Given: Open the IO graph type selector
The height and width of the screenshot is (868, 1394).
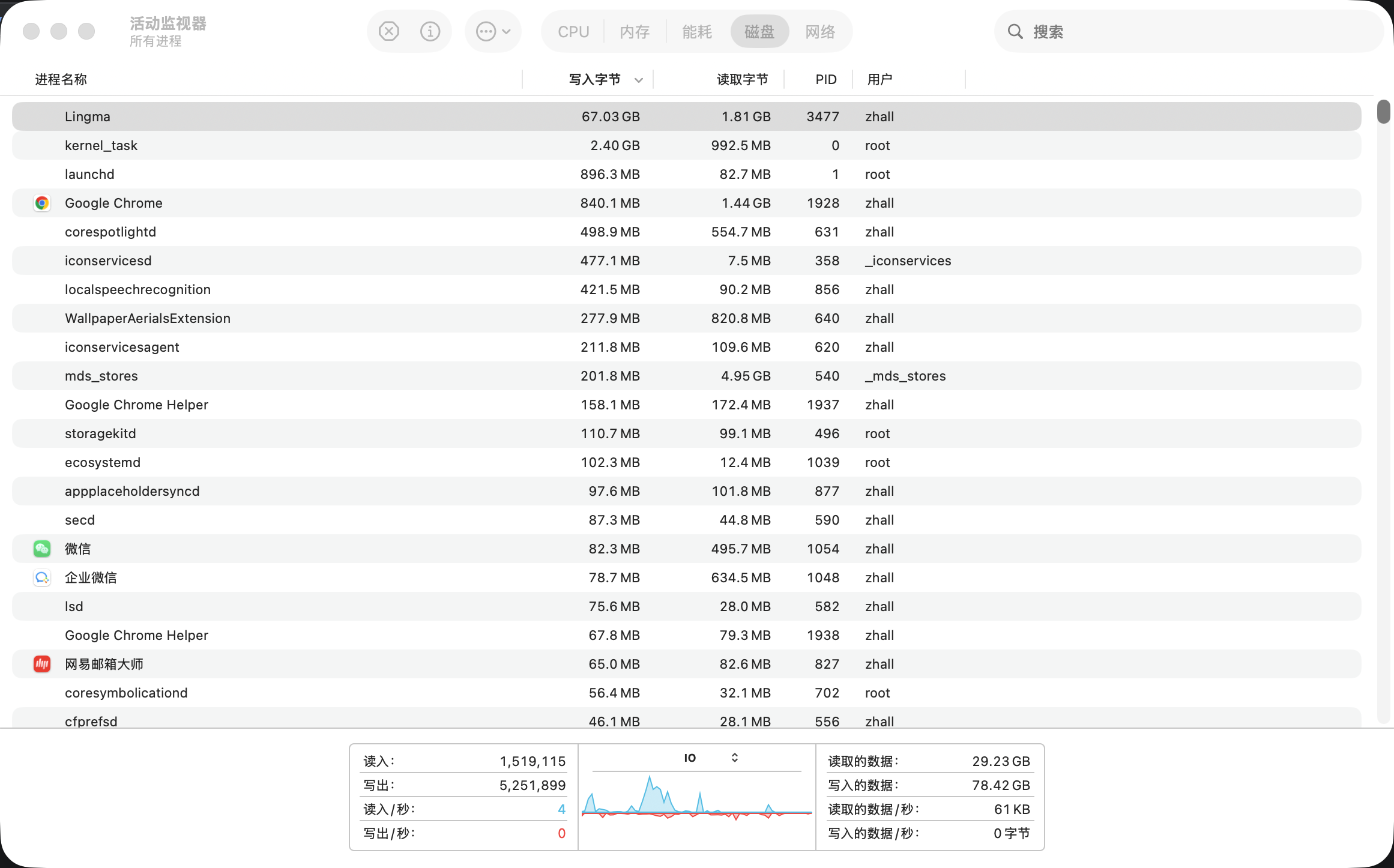Looking at the screenshot, I should click(x=734, y=758).
